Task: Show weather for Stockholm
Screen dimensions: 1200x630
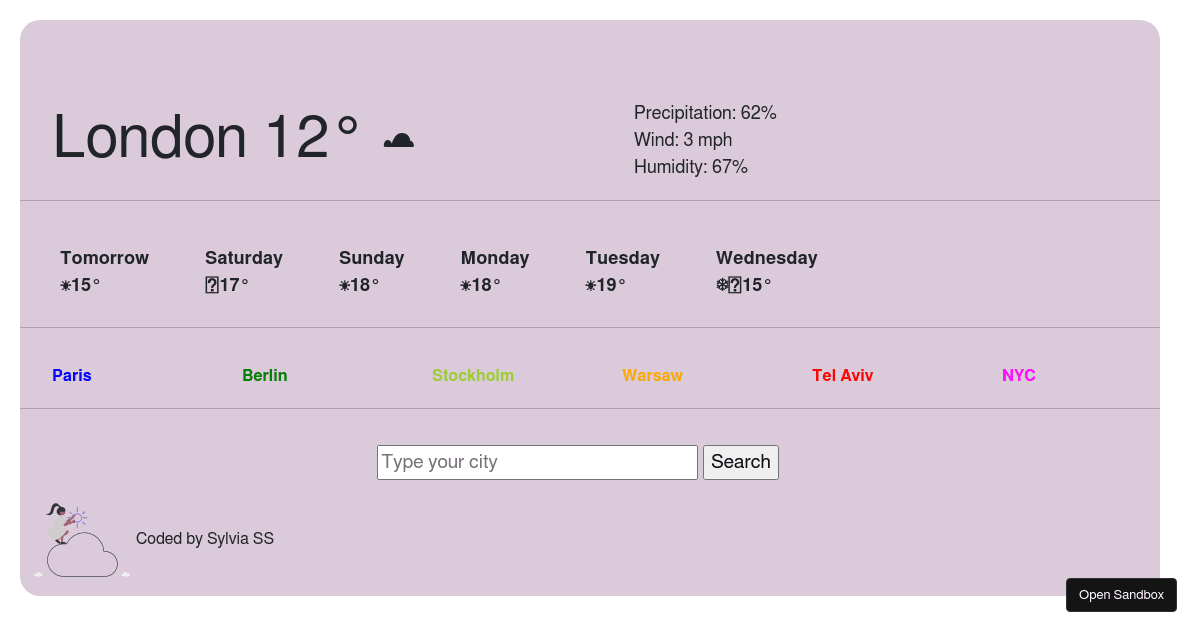Action: 473,376
